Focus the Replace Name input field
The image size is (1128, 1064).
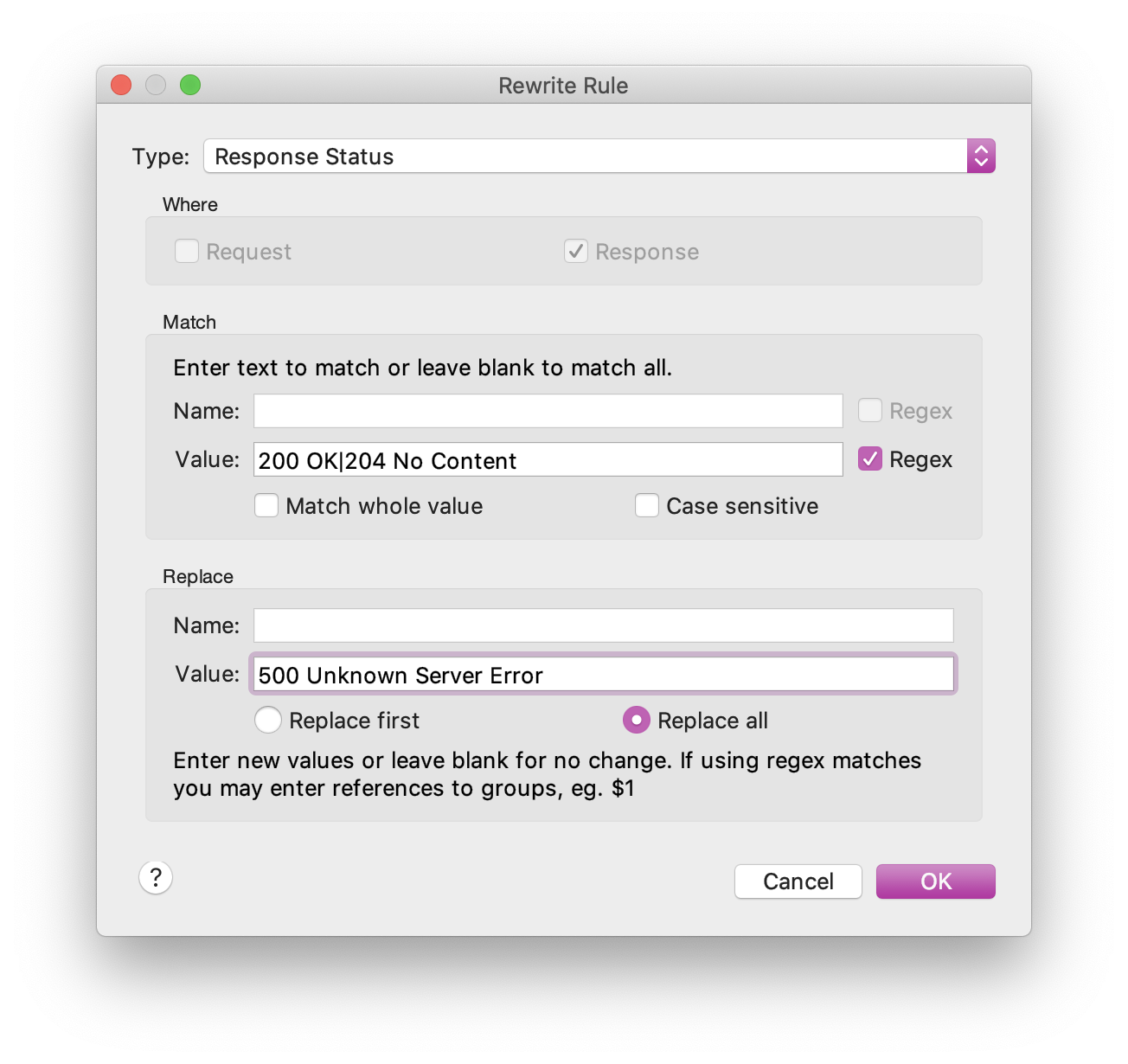click(x=603, y=625)
